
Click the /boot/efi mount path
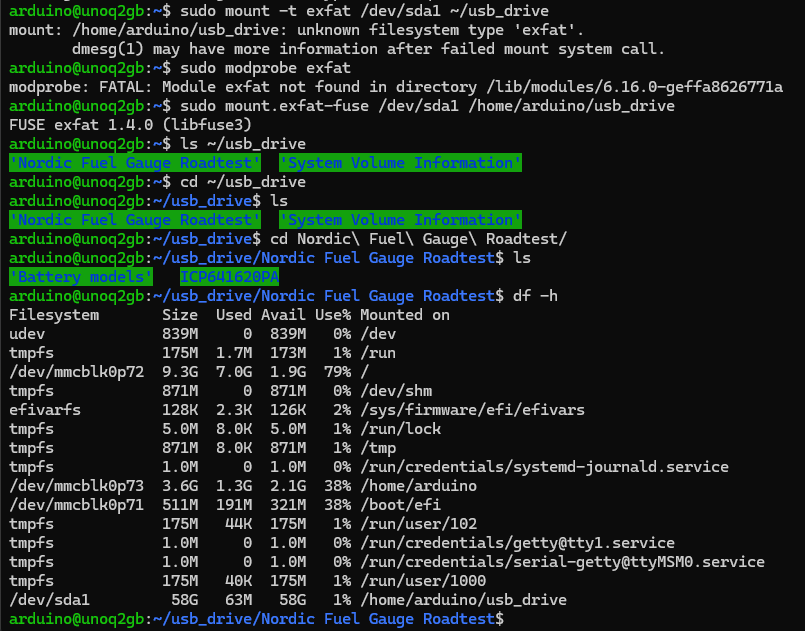pos(400,505)
